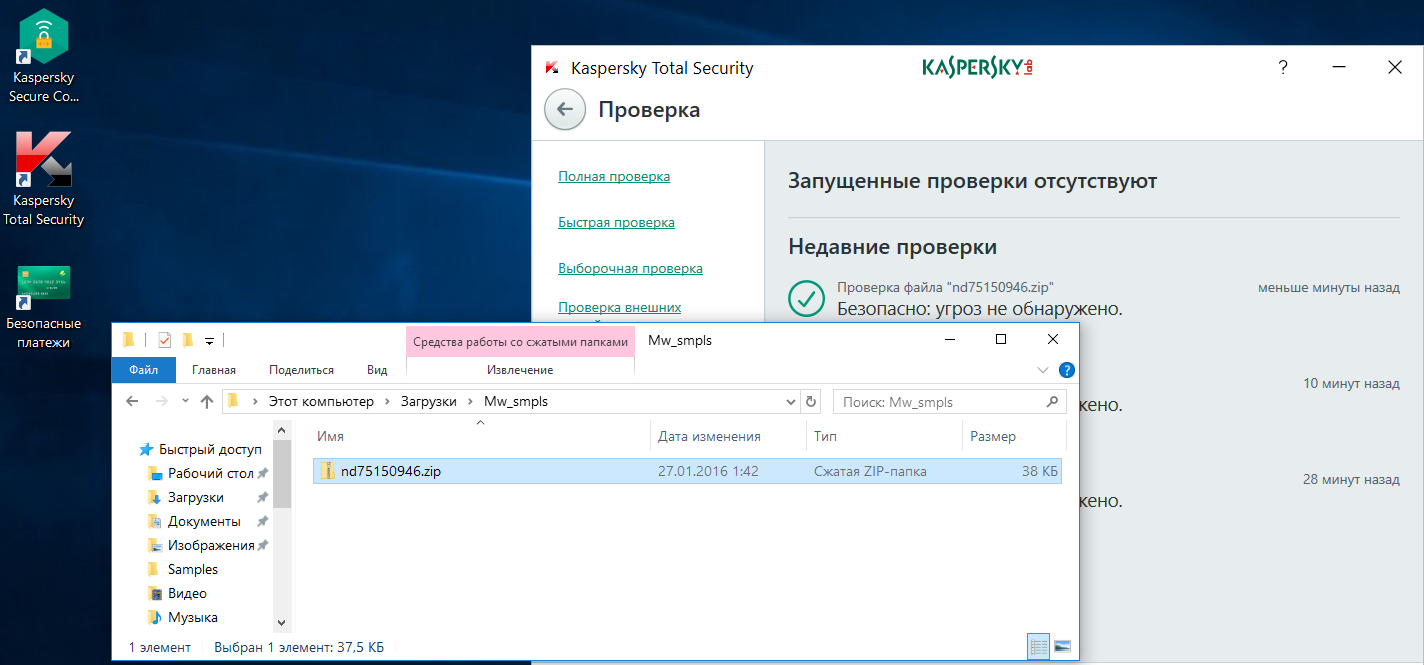
Task: Click the Explorer refresh icon
Action: coord(811,401)
